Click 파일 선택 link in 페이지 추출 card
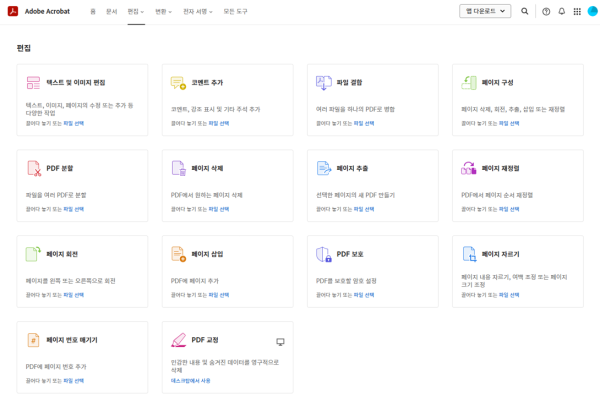The height and width of the screenshot is (396, 600). pos(364,209)
